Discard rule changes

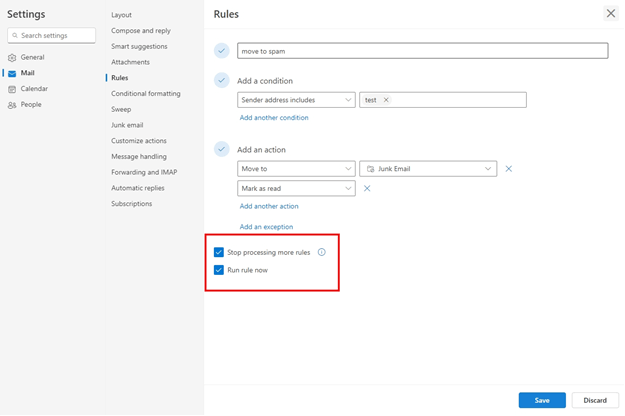pos(595,400)
